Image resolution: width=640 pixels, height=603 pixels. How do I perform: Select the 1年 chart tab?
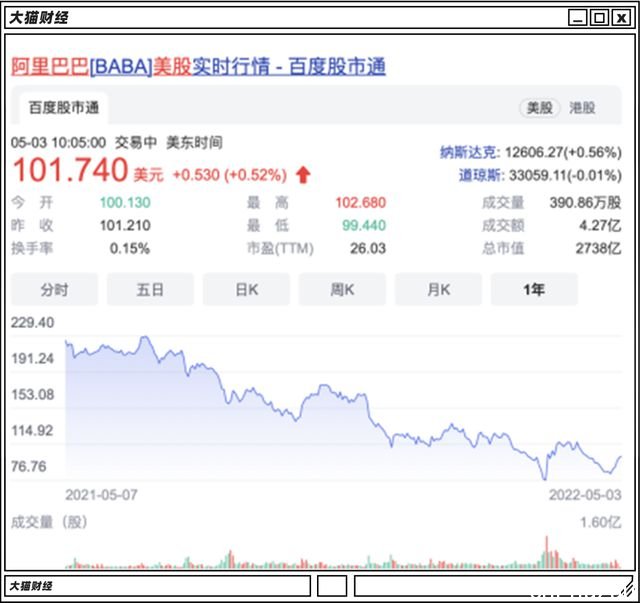(x=534, y=289)
